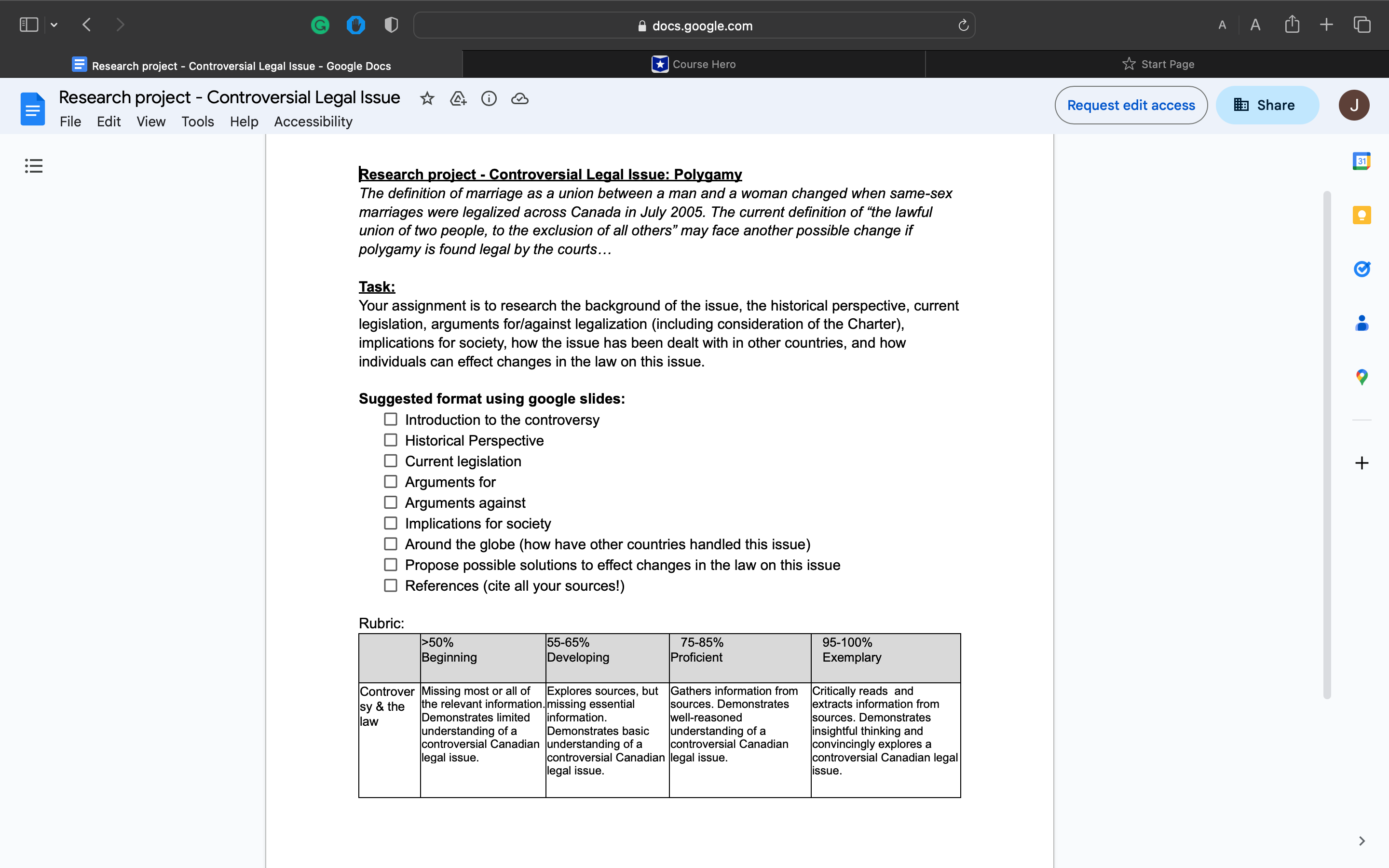Click the cloud save status icon

519,99
